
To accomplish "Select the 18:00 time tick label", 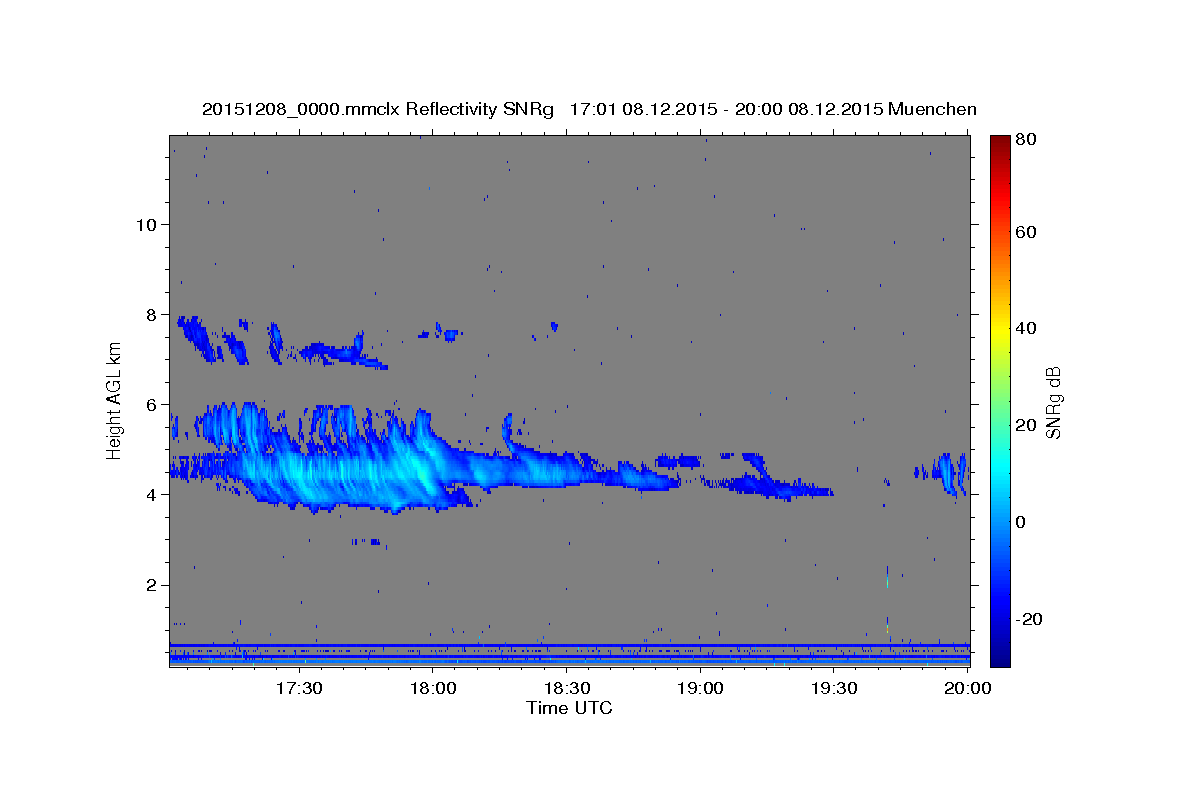I will pos(433,688).
